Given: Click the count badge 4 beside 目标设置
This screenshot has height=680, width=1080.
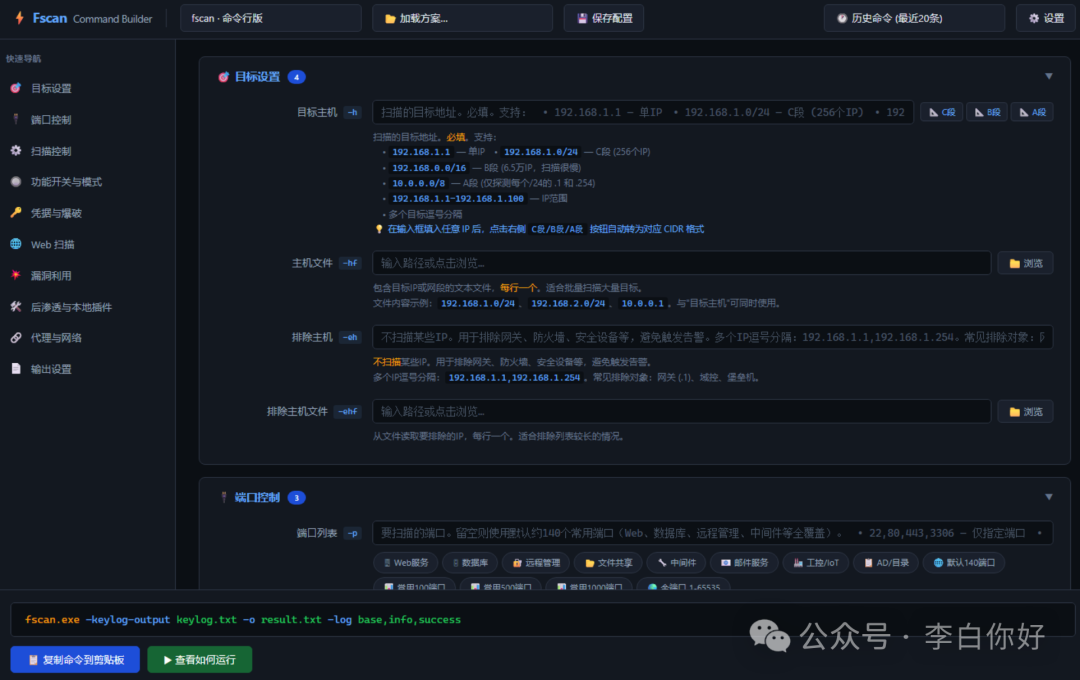Looking at the screenshot, I should click(297, 76).
